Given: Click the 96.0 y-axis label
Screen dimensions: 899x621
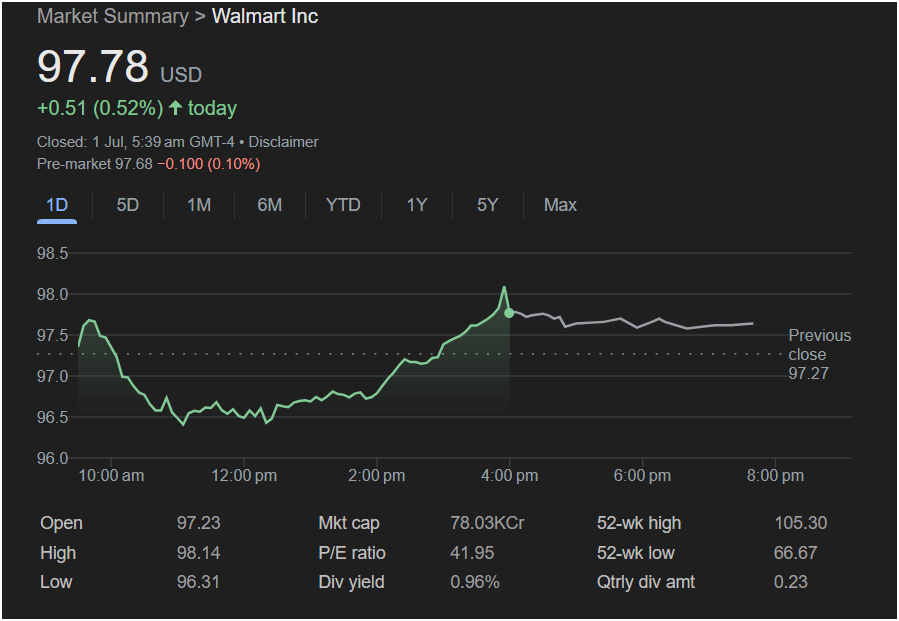Looking at the screenshot, I should tap(52, 458).
